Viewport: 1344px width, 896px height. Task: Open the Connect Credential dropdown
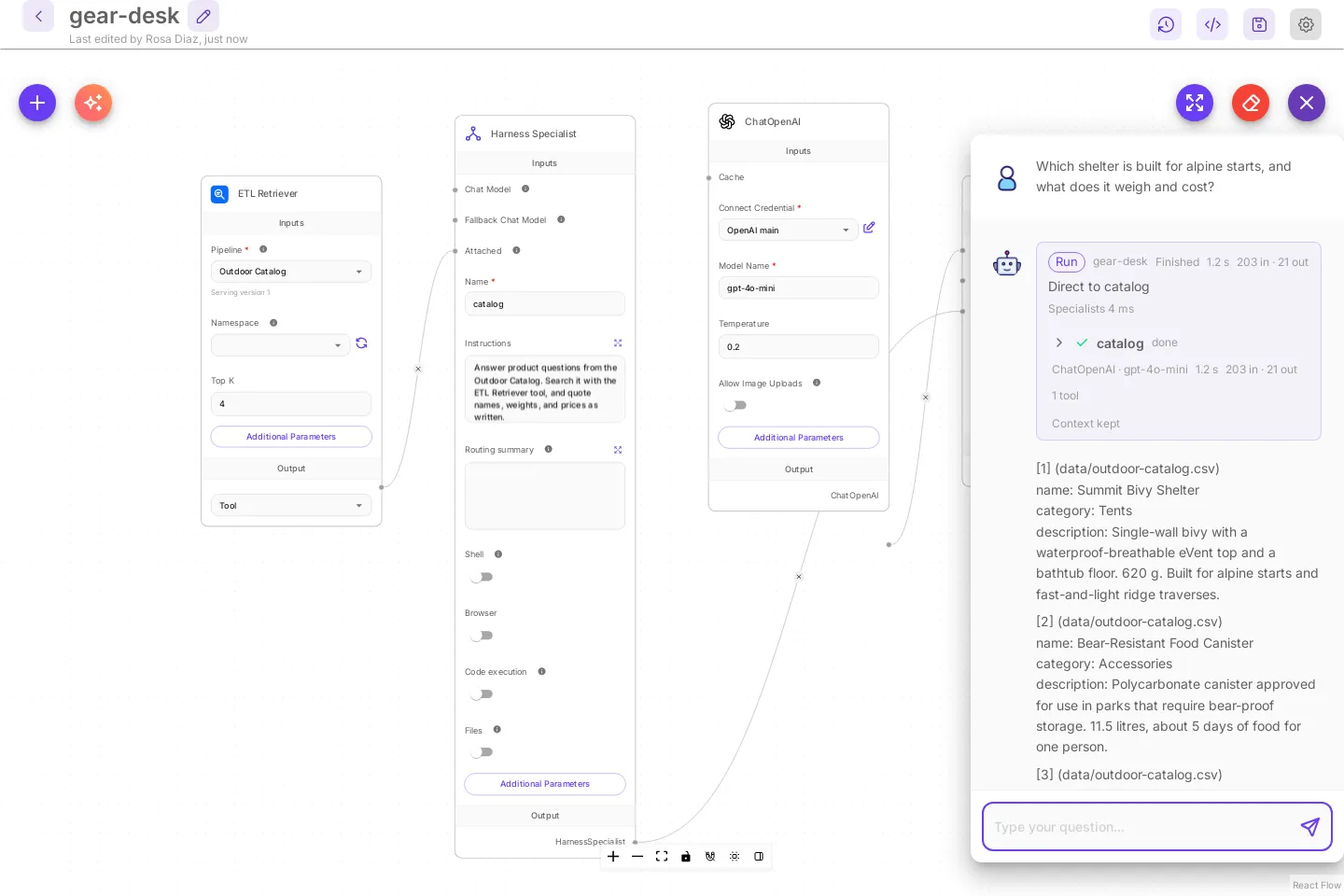point(789,231)
